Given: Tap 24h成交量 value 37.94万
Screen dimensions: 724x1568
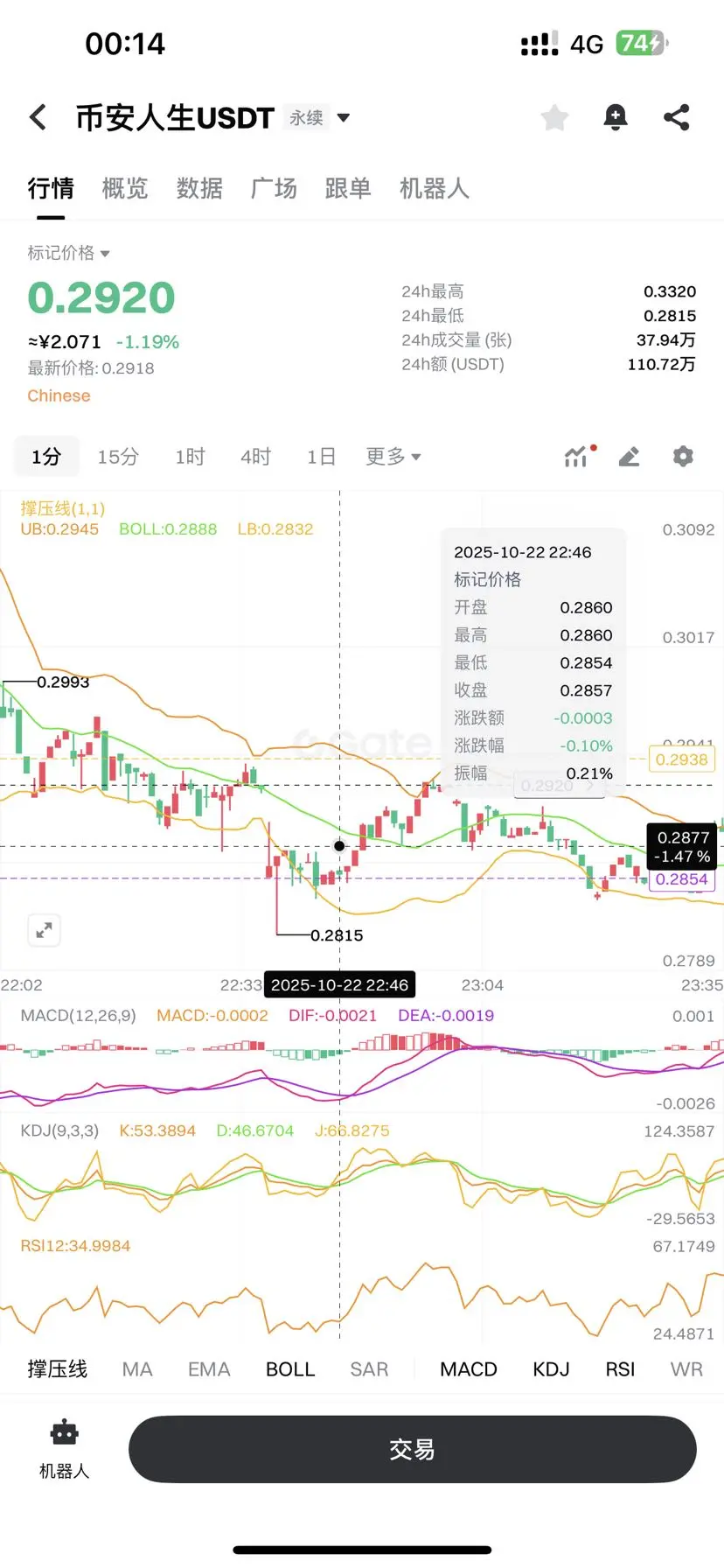Looking at the screenshot, I should pos(665,339).
